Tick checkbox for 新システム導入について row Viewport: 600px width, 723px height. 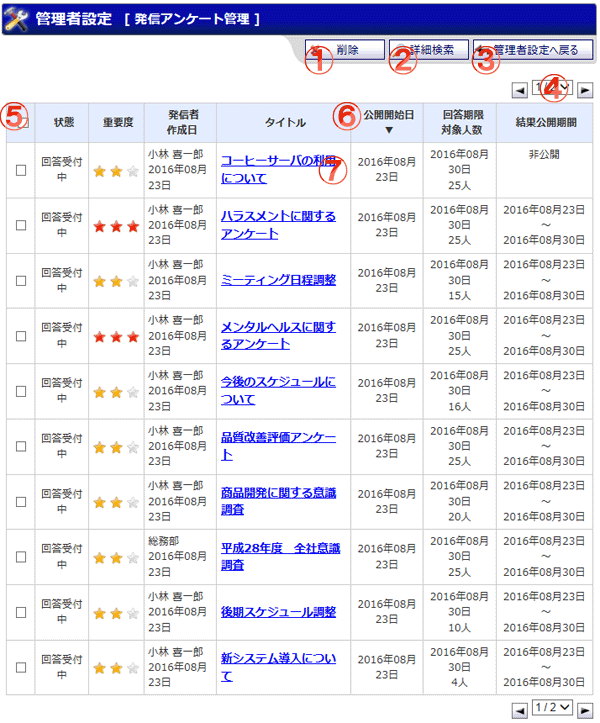(21, 667)
